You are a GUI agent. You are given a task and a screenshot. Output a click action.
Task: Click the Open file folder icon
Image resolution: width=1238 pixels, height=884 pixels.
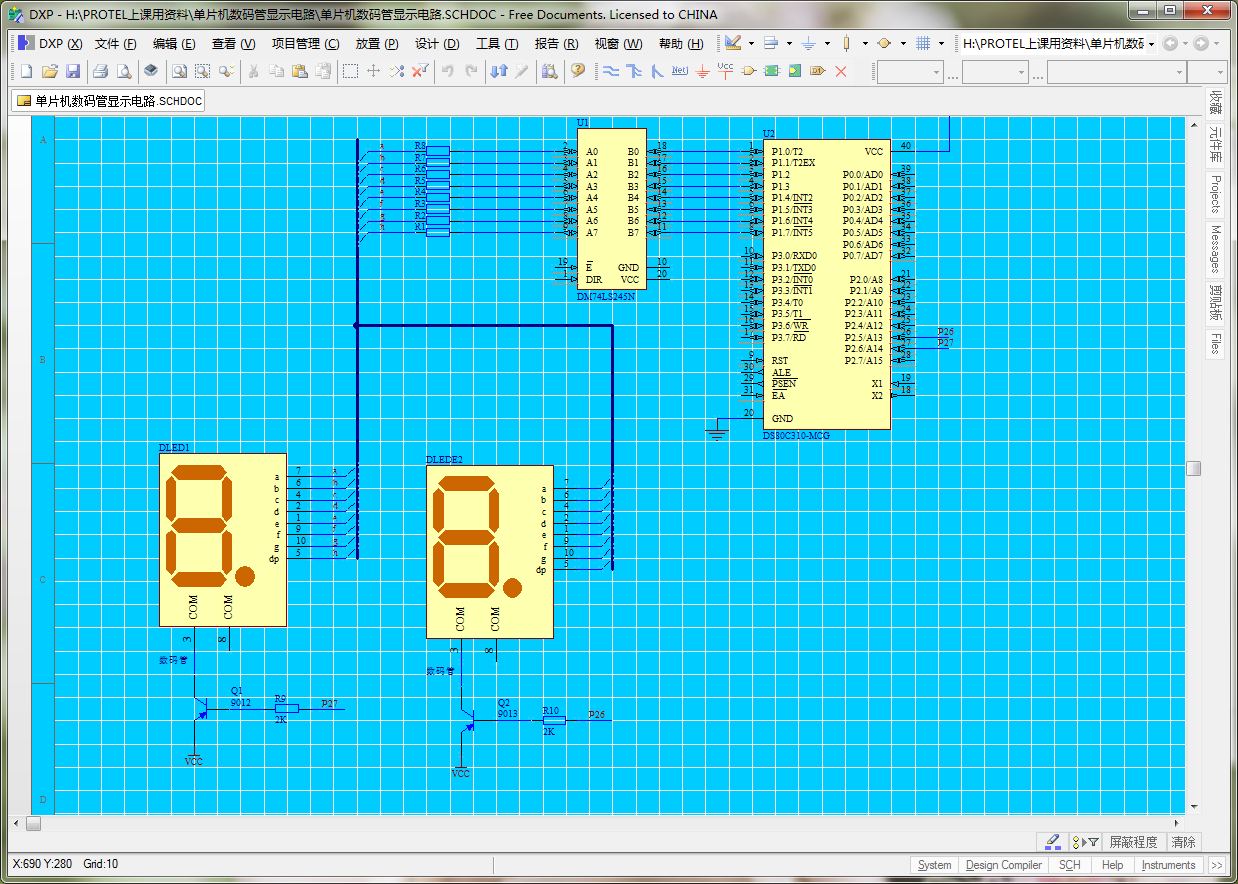(x=50, y=71)
